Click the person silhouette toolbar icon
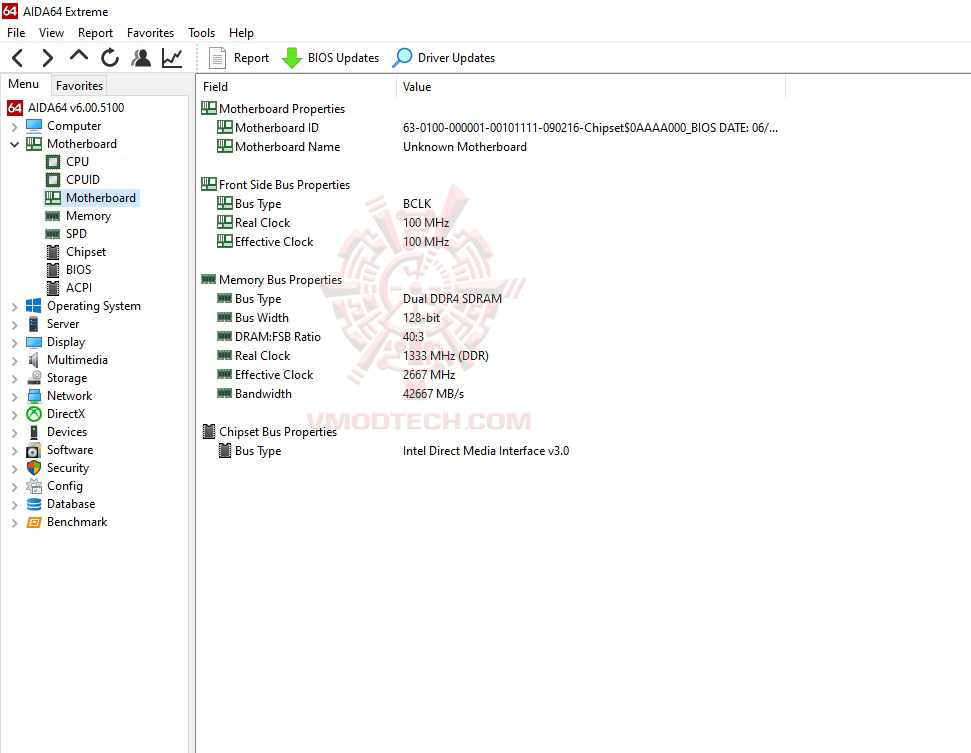The width and height of the screenshot is (971, 753). pyautogui.click(x=141, y=57)
